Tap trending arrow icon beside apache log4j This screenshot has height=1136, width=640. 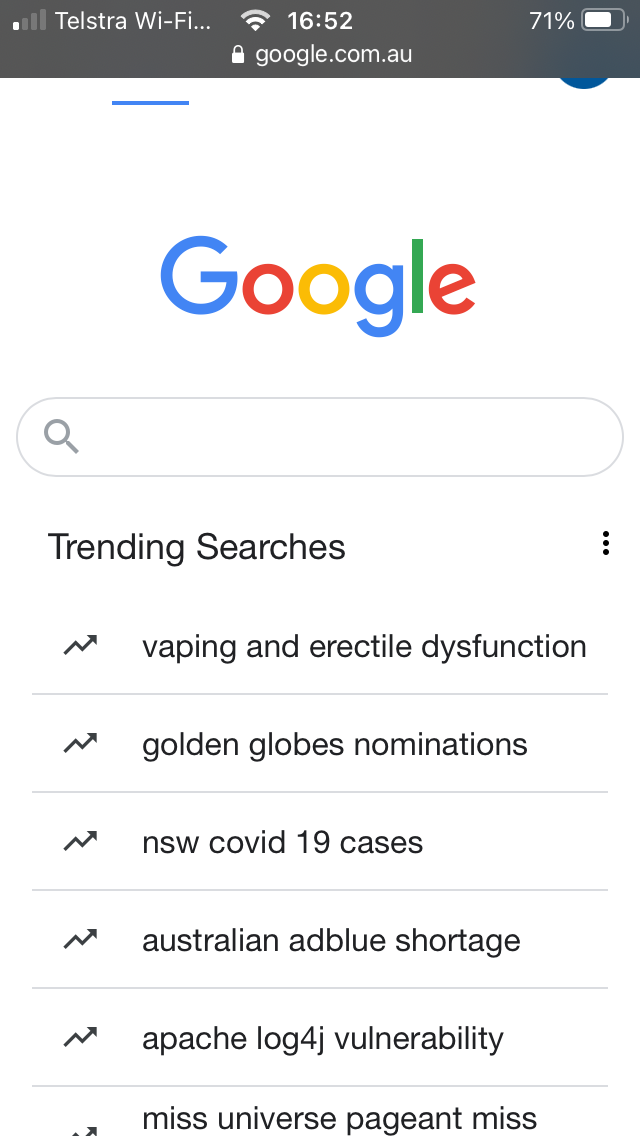tap(80, 1037)
